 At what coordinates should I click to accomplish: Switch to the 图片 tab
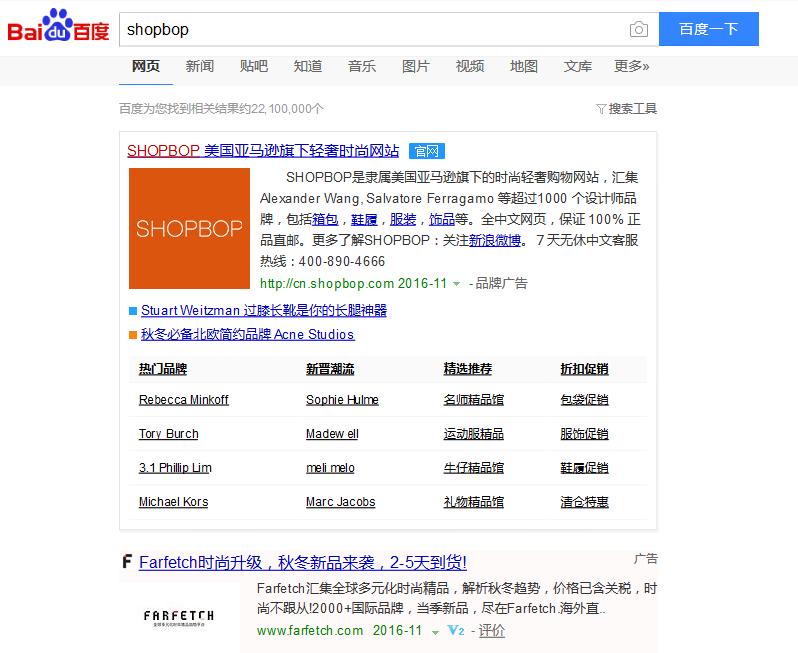(x=416, y=66)
